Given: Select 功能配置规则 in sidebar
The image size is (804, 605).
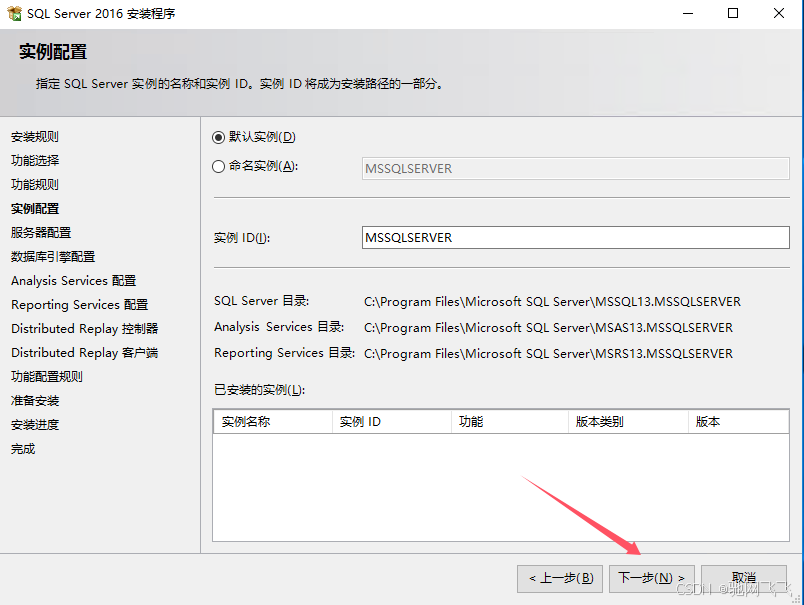Looking at the screenshot, I should [x=47, y=377].
